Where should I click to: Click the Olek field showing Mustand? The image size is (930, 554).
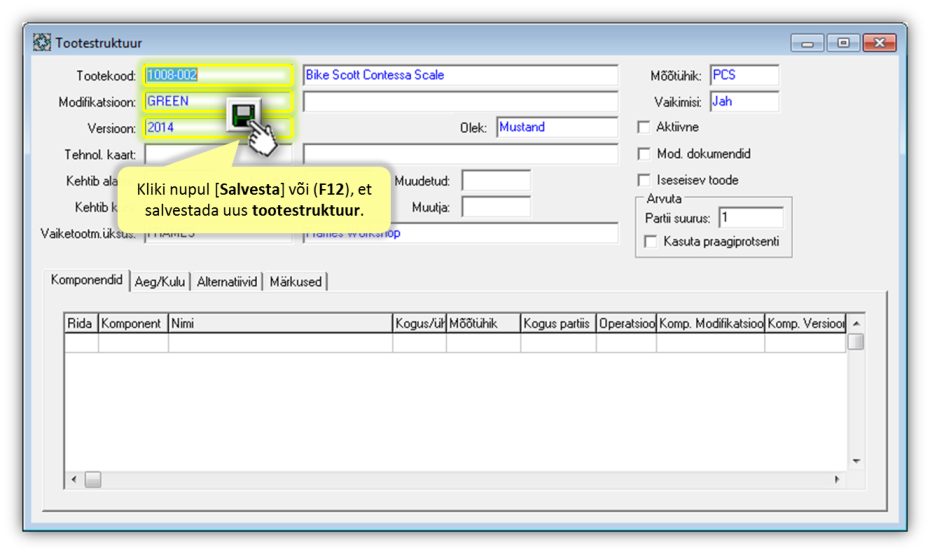click(x=557, y=127)
